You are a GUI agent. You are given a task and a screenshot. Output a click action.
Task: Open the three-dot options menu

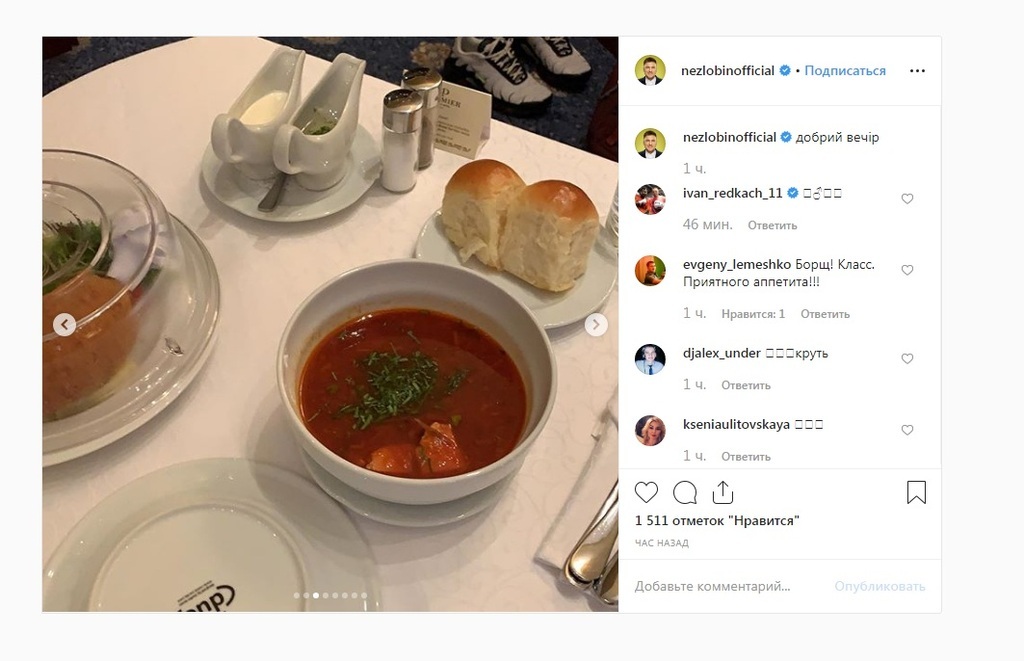[918, 71]
